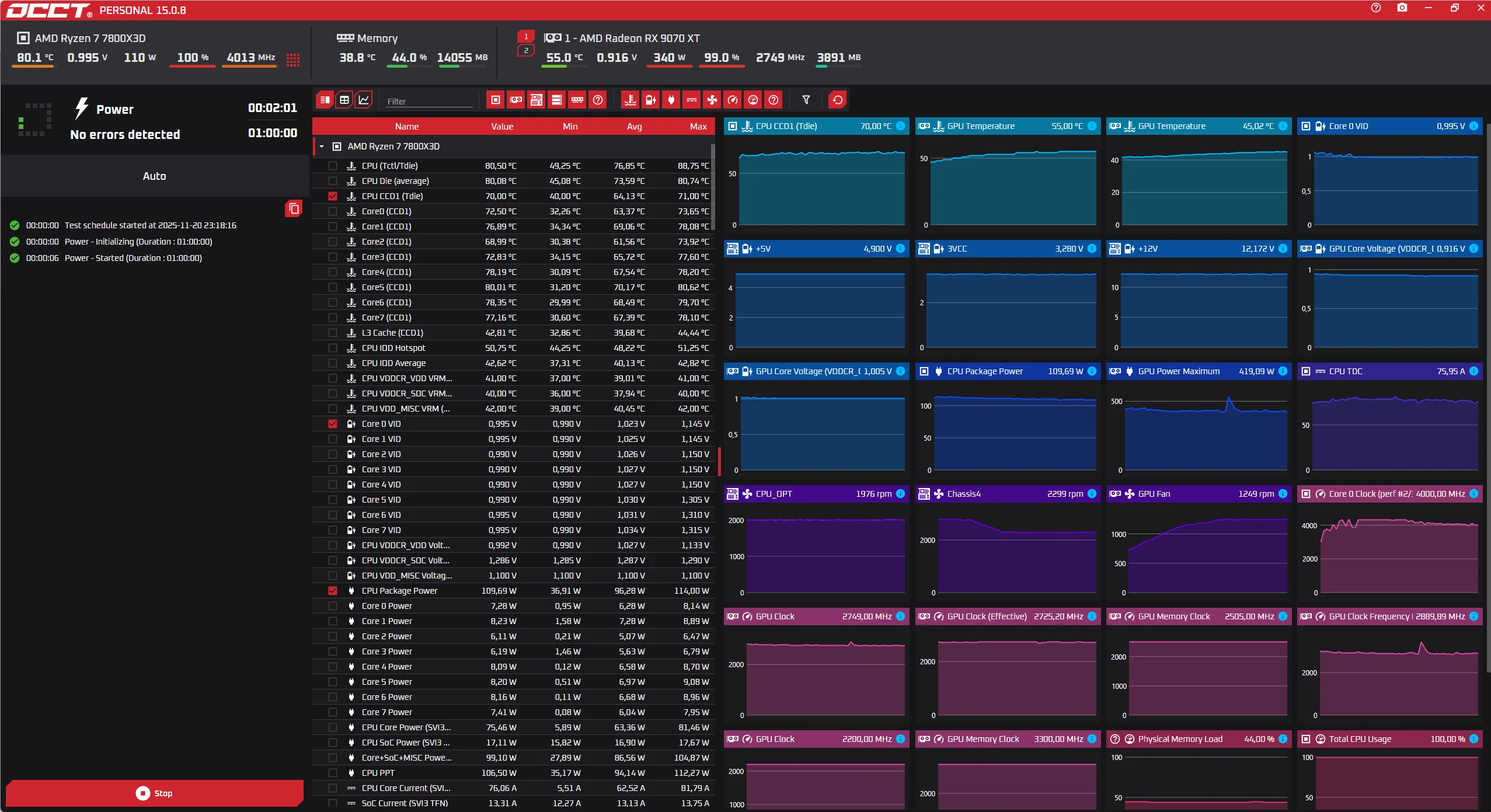This screenshot has width=1491, height=812.
Task: Enable the Core1 (CCD1) checkbox
Action: point(333,226)
